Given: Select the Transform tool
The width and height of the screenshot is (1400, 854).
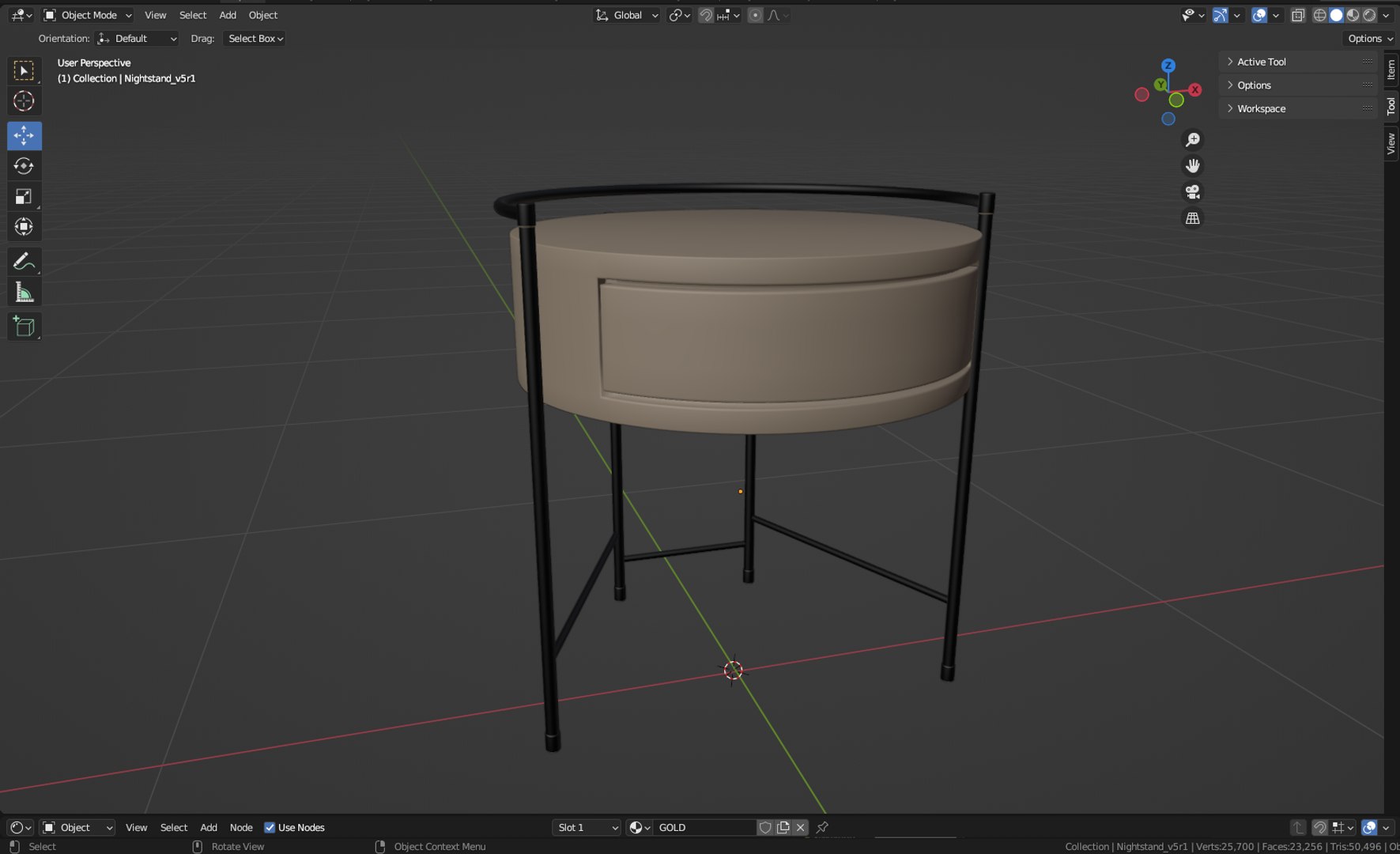Looking at the screenshot, I should 24,227.
